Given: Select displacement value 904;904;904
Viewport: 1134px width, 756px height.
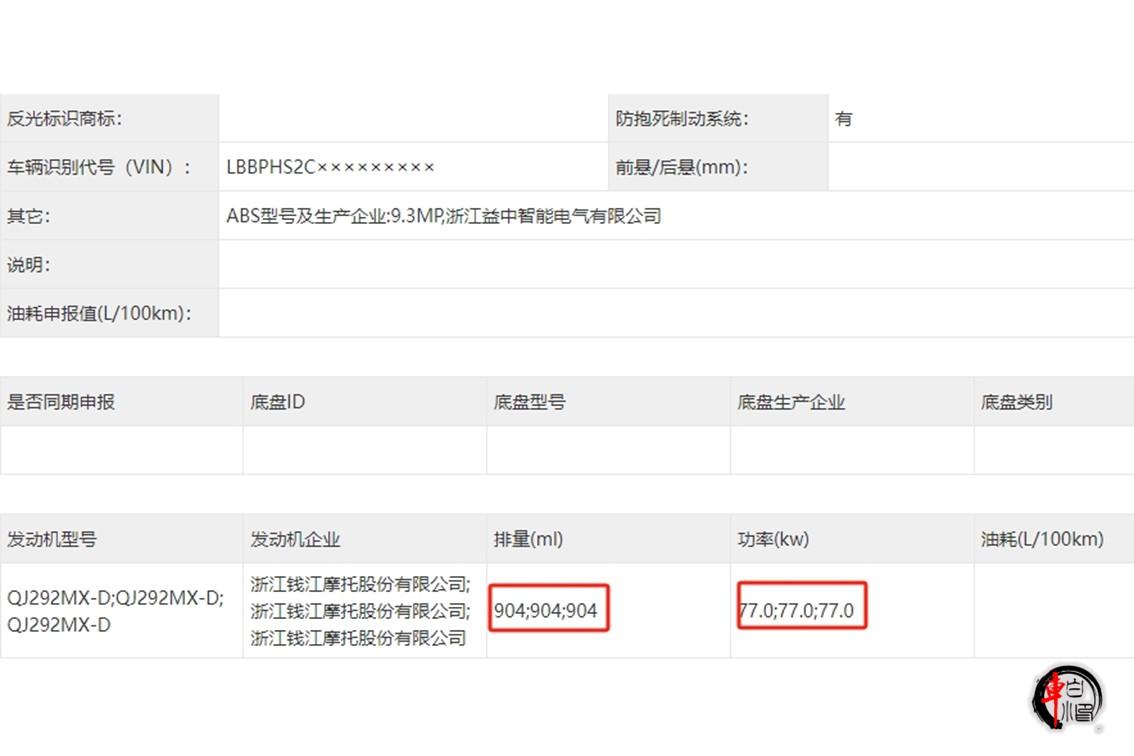Looking at the screenshot, I should point(546,611).
